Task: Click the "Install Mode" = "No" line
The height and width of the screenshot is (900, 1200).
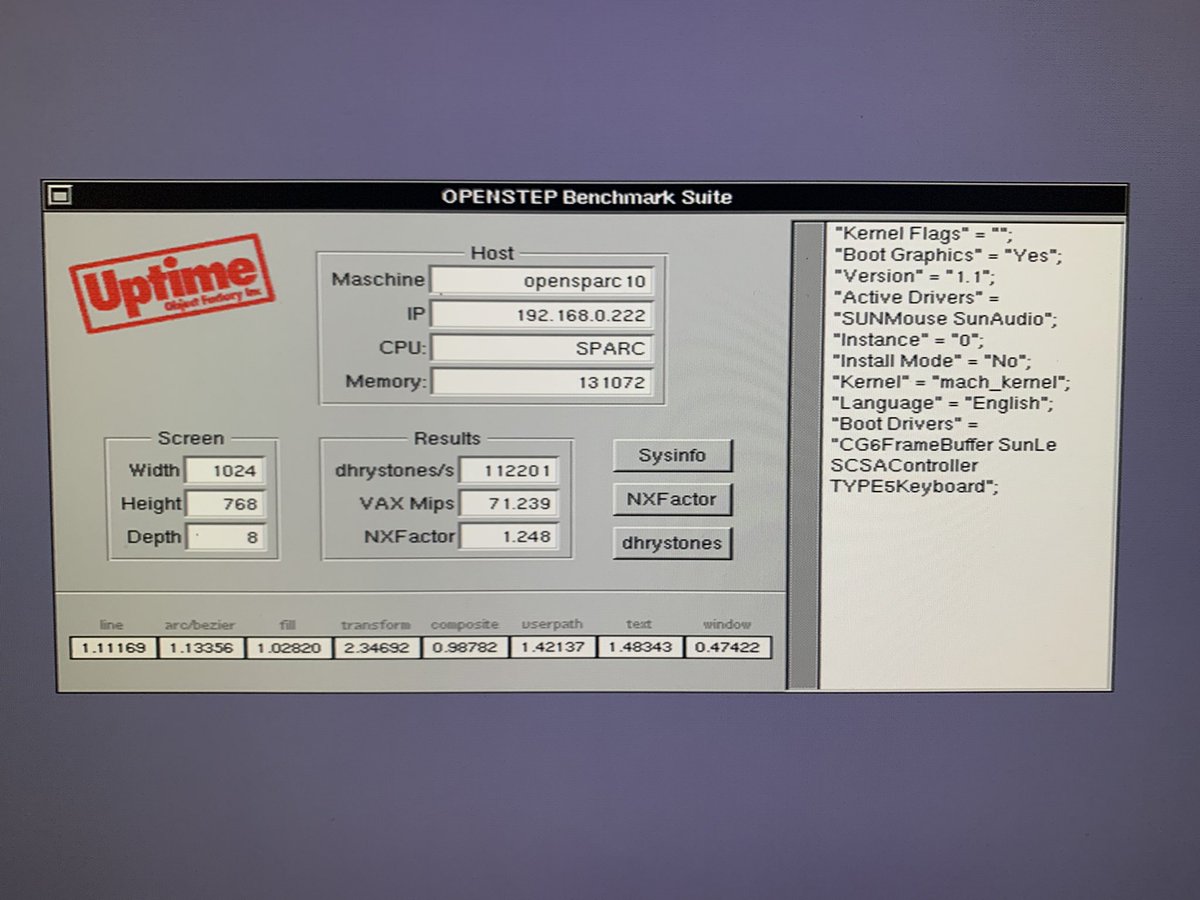Action: (x=931, y=361)
